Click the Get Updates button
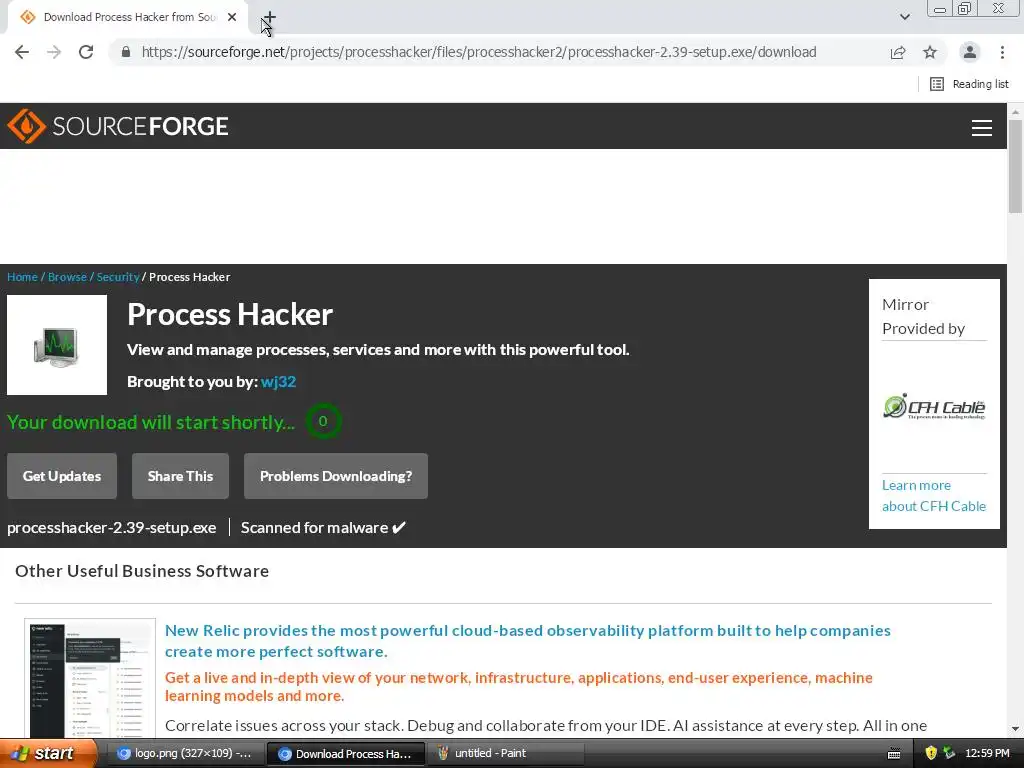1024x768 pixels. (62, 476)
